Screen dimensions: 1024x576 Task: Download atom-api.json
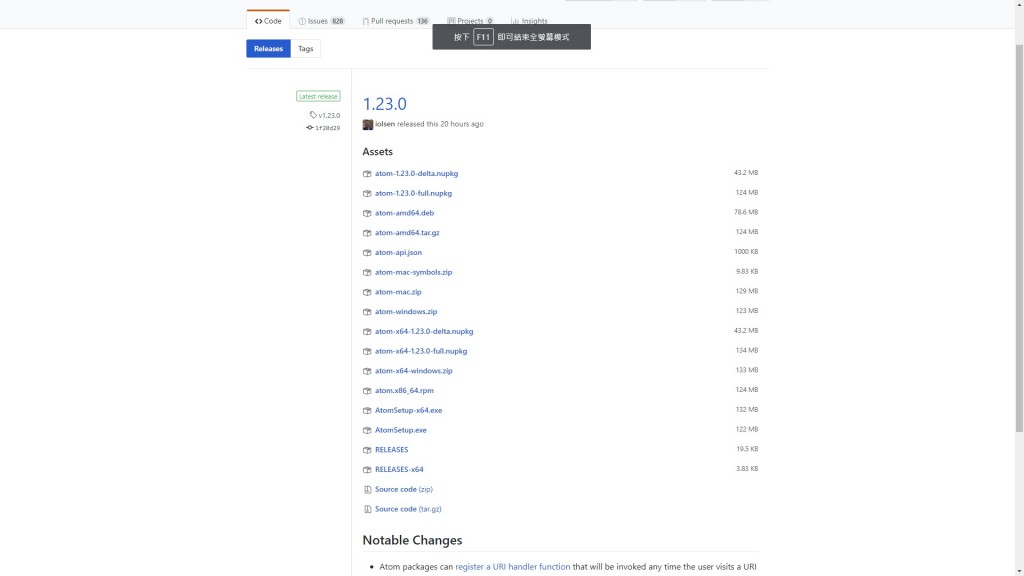click(398, 252)
